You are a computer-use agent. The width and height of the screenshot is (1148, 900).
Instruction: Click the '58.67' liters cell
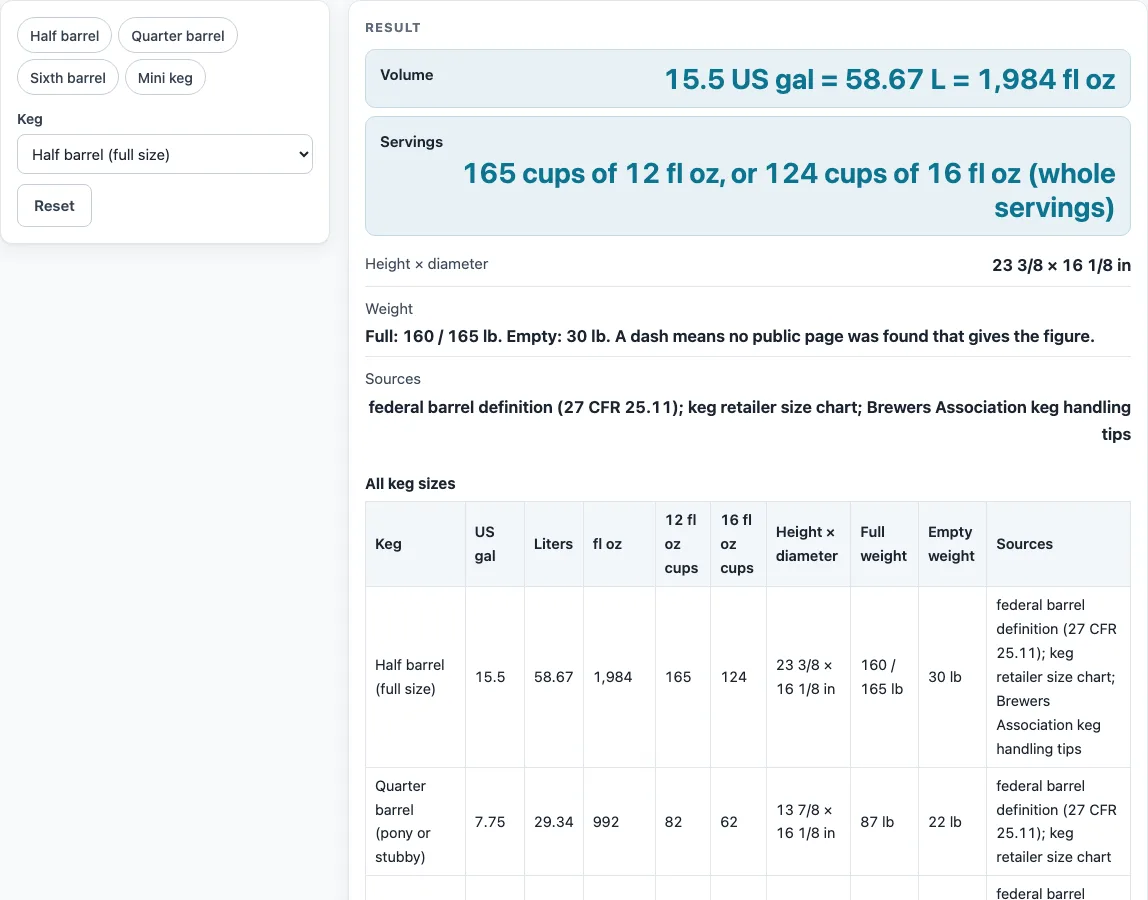point(554,677)
